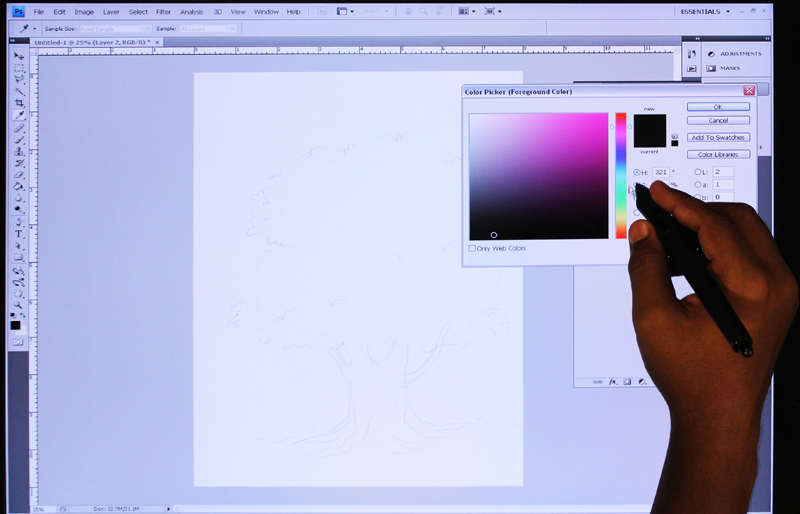The height and width of the screenshot is (514, 800).
Task: Click web-safe color cube warning icon
Action: point(674,136)
